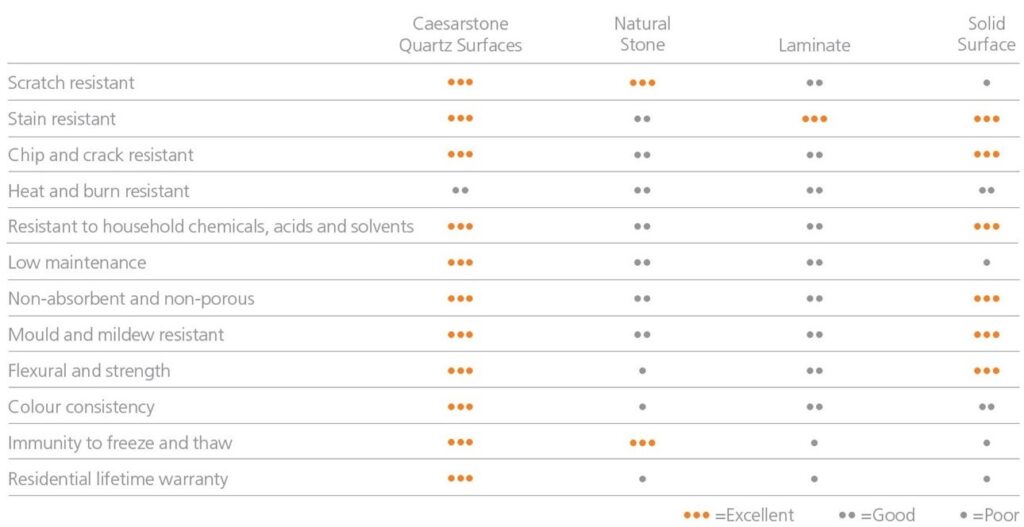
Task: Click Caesarstone's Scratch resistant rating dots
Action: coord(460,82)
